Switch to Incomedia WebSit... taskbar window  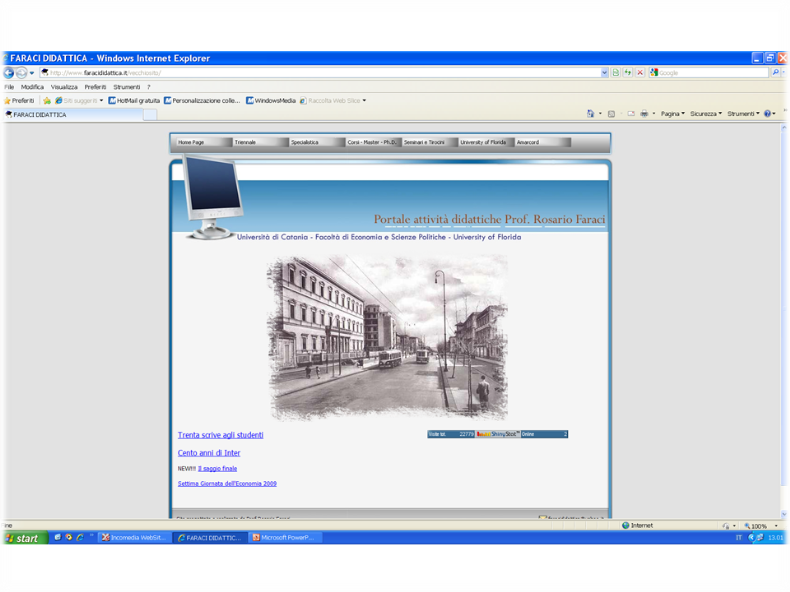click(134, 538)
